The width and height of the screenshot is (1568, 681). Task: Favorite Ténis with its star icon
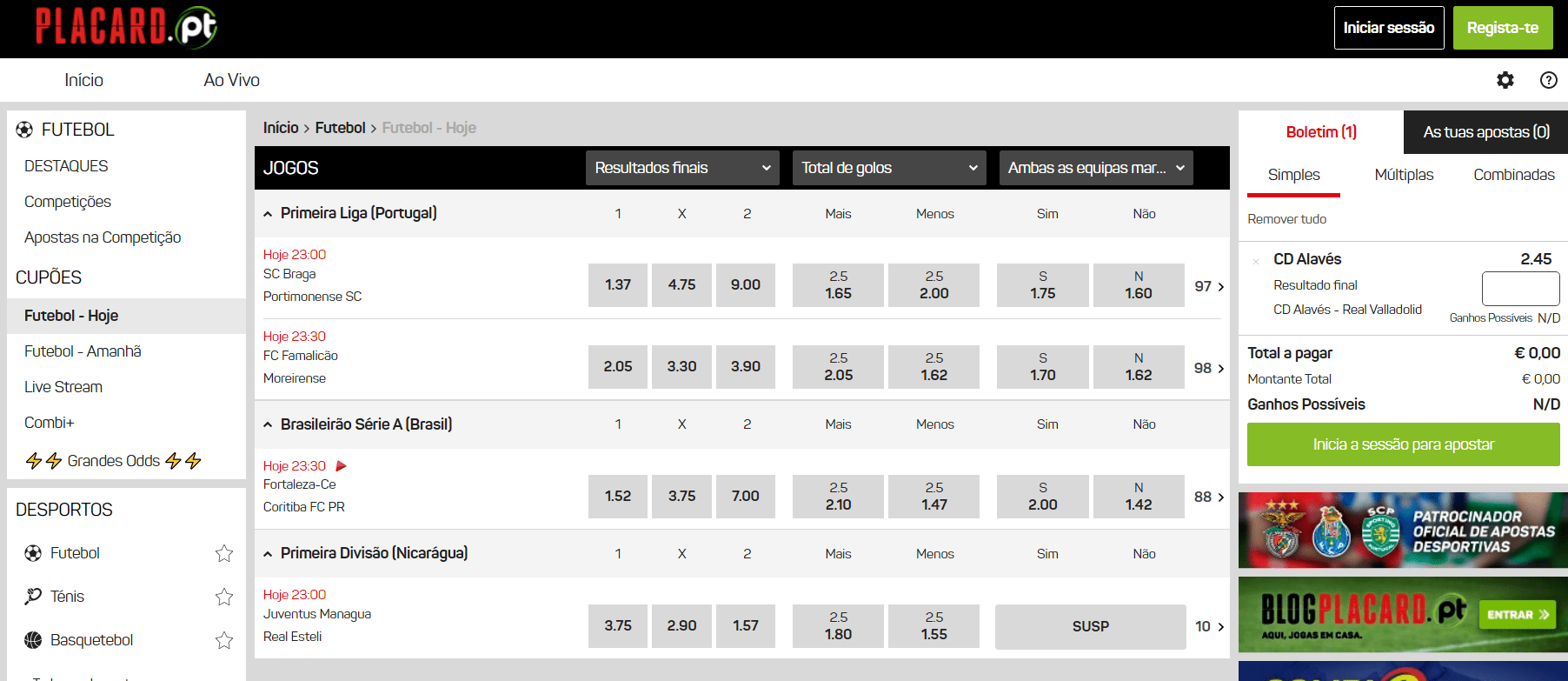pyautogui.click(x=224, y=597)
